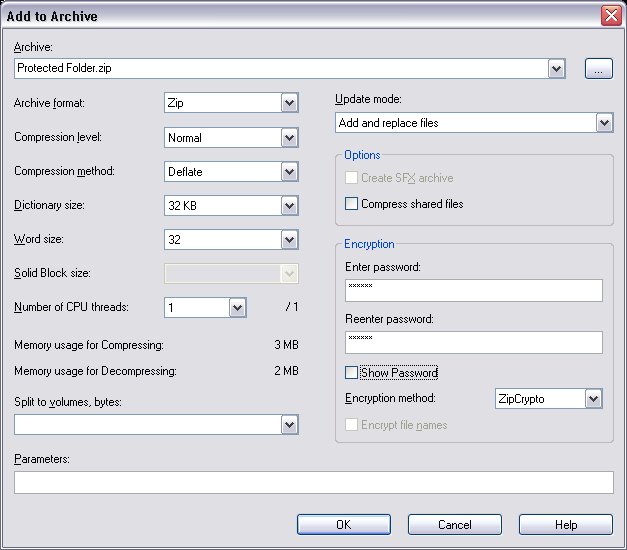Close the Add to Archive dialog
This screenshot has height=550, width=627.
(x=611, y=16)
